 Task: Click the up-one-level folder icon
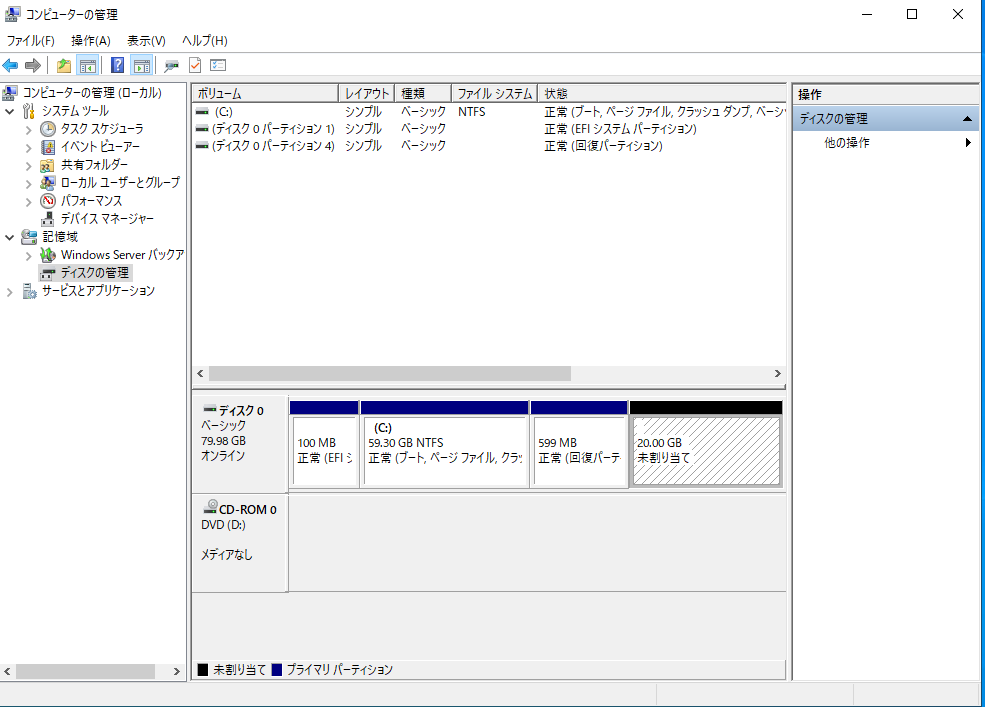pos(64,66)
